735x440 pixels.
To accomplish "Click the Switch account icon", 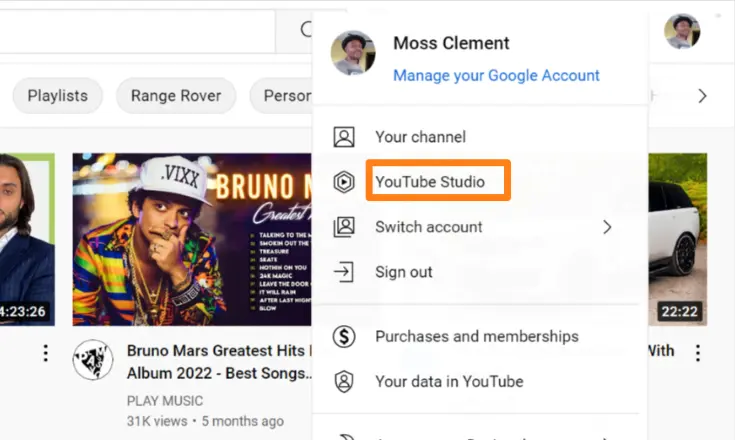I will [x=344, y=227].
